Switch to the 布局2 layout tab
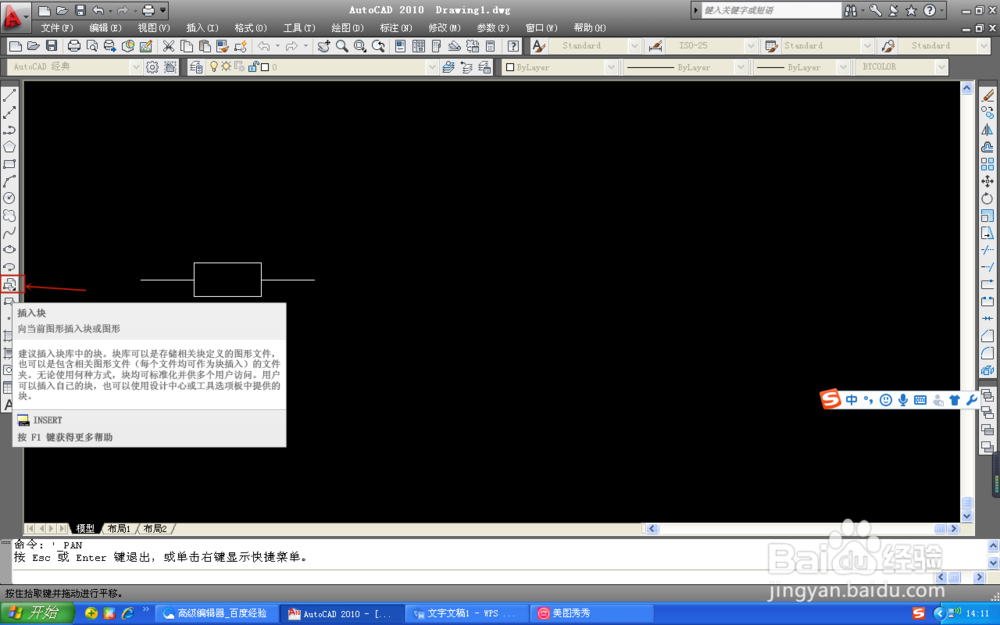1000x625 pixels. coord(155,529)
